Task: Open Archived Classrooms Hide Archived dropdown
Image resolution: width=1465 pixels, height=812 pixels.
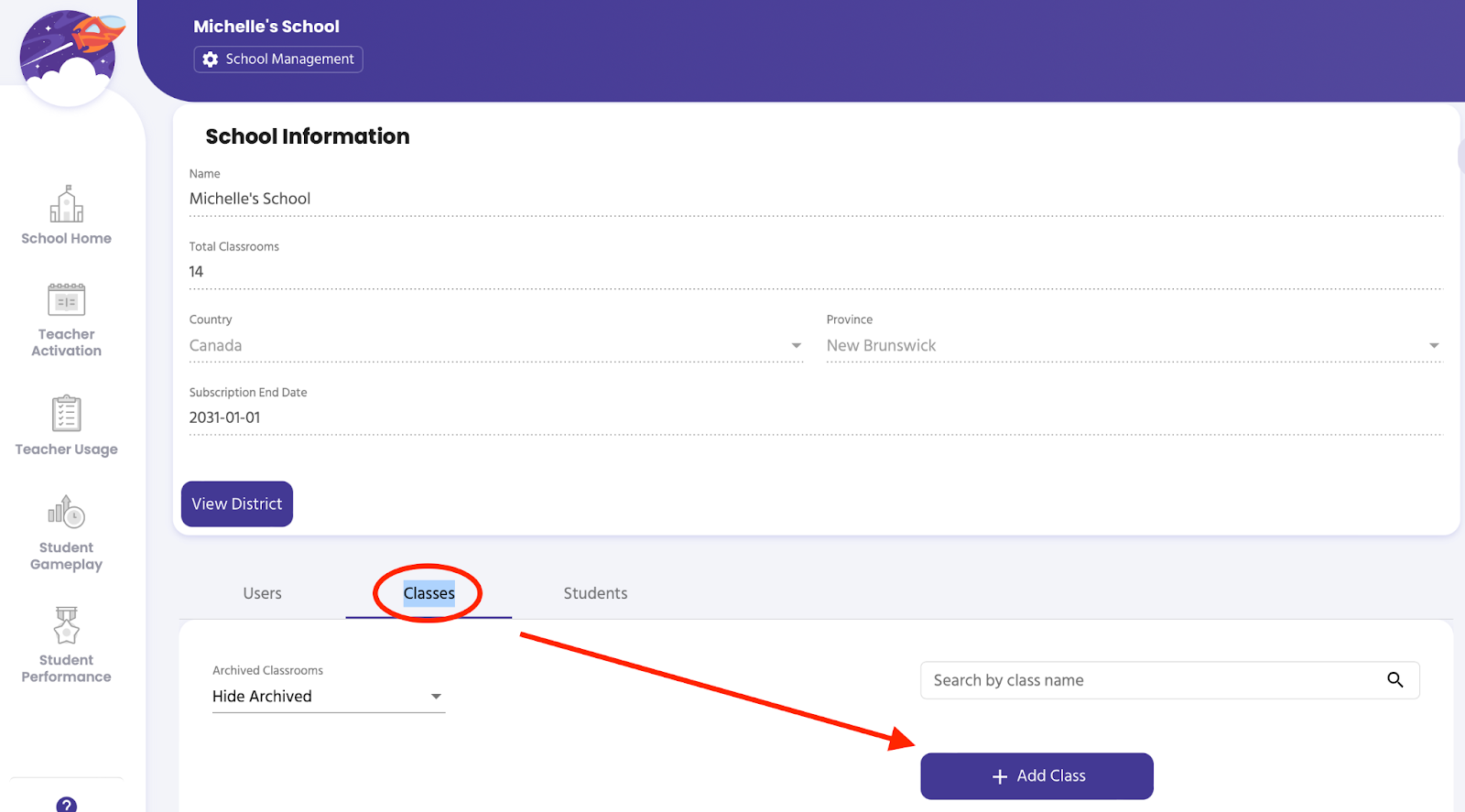Action: pos(328,697)
